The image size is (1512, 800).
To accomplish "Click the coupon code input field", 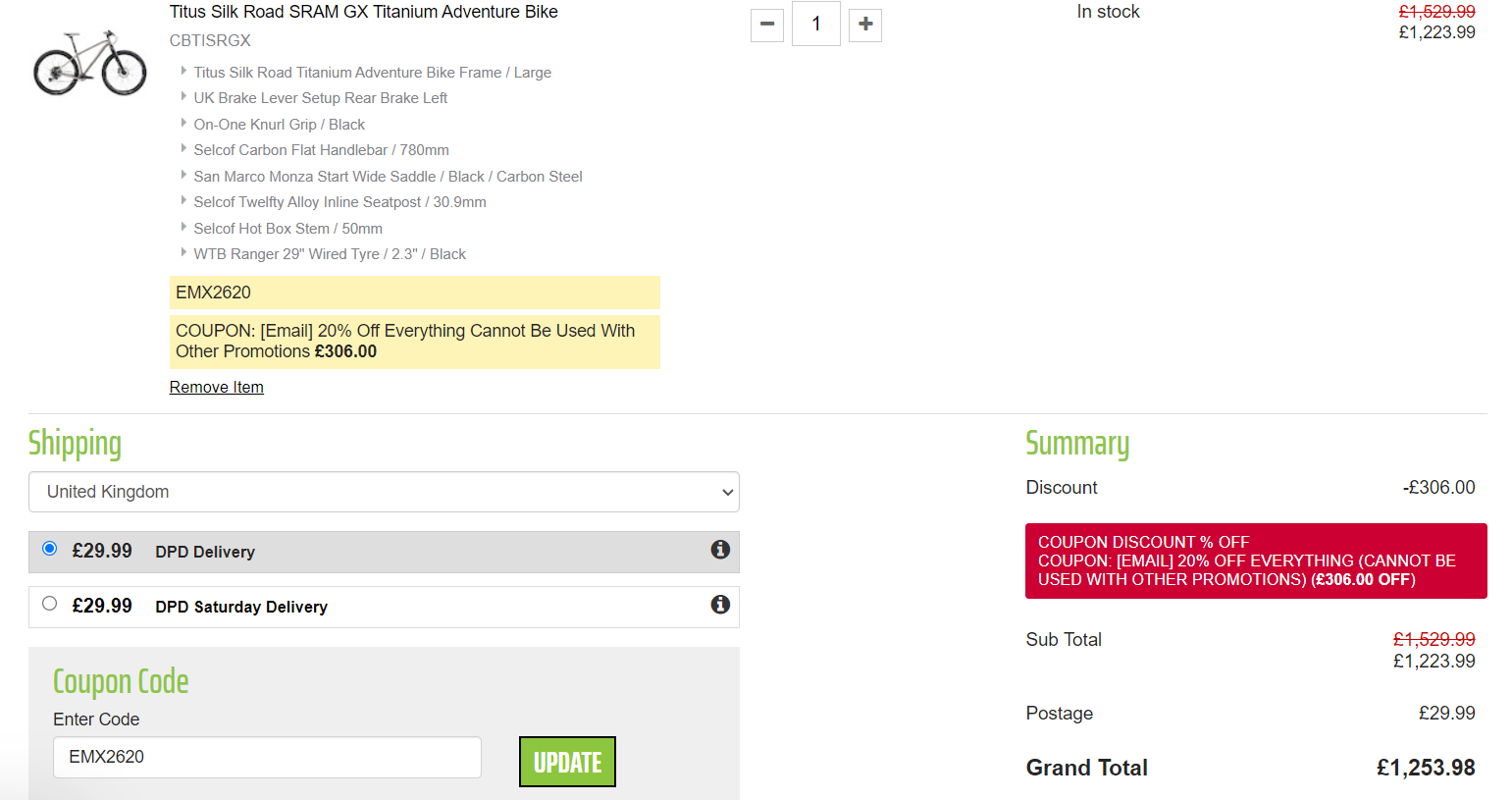I will (x=267, y=757).
